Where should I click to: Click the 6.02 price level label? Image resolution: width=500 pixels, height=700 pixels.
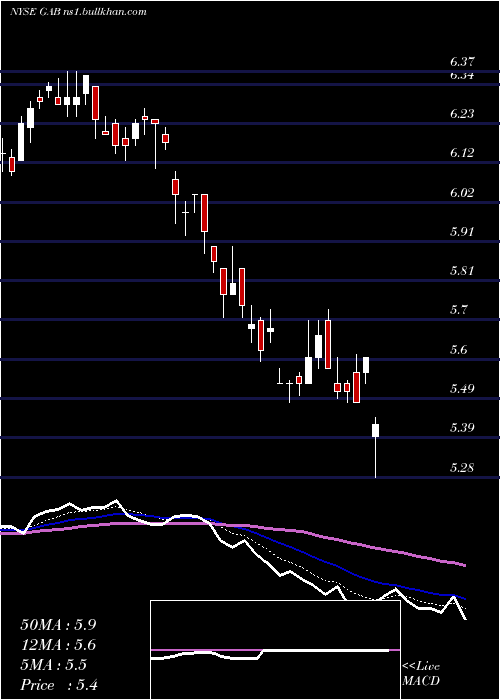pos(462,193)
